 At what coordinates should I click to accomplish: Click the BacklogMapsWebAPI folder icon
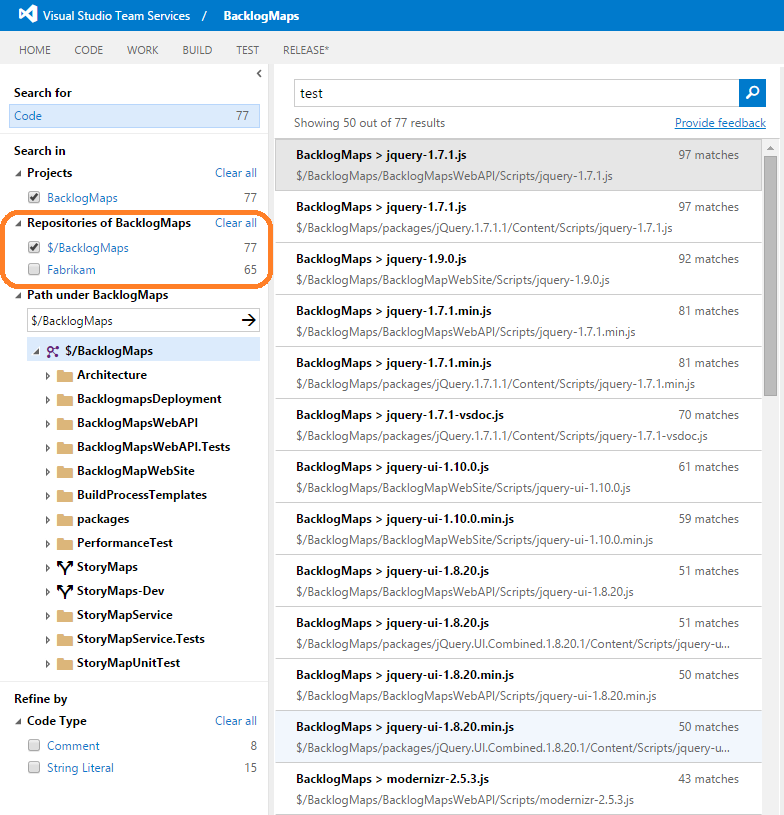pyautogui.click(x=64, y=423)
